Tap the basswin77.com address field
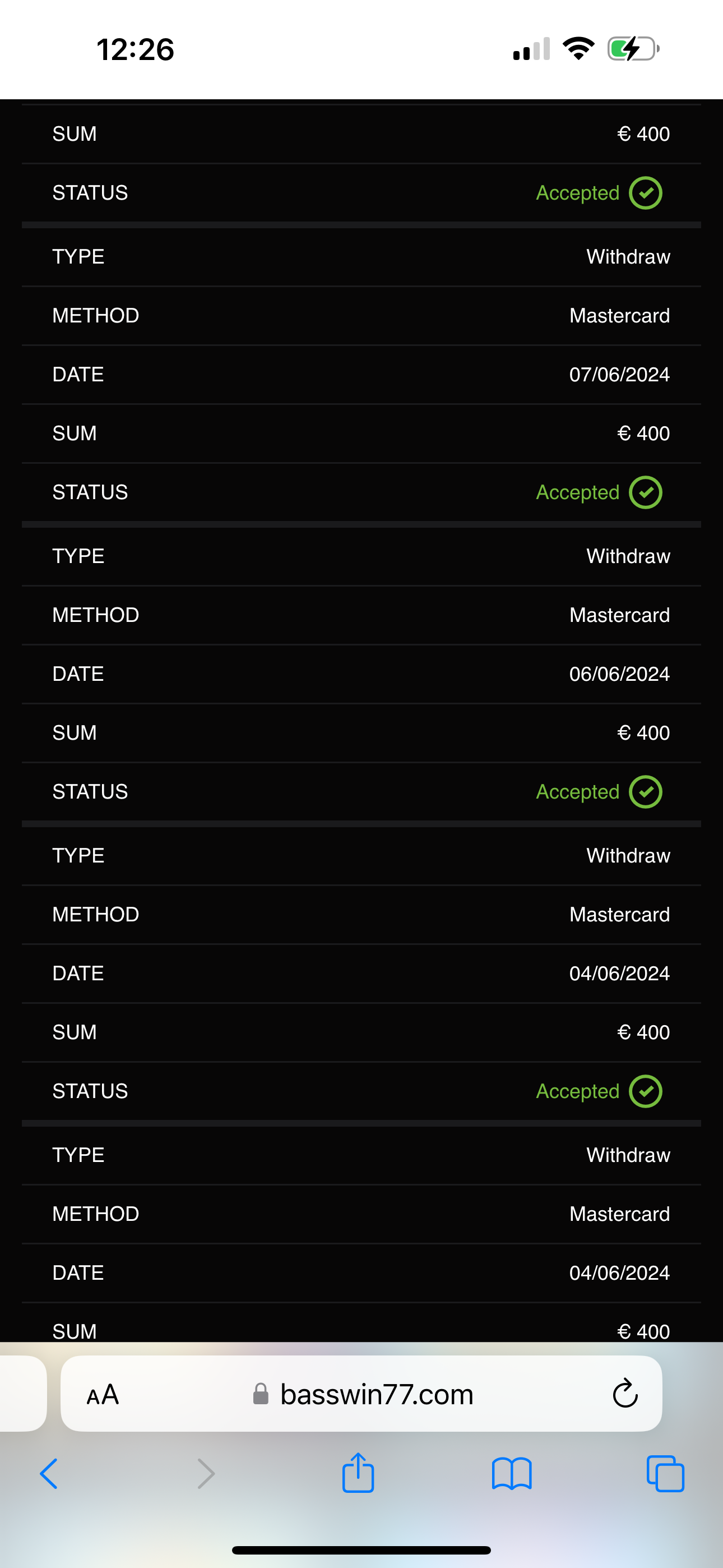This screenshot has width=723, height=1568. 376,1394
